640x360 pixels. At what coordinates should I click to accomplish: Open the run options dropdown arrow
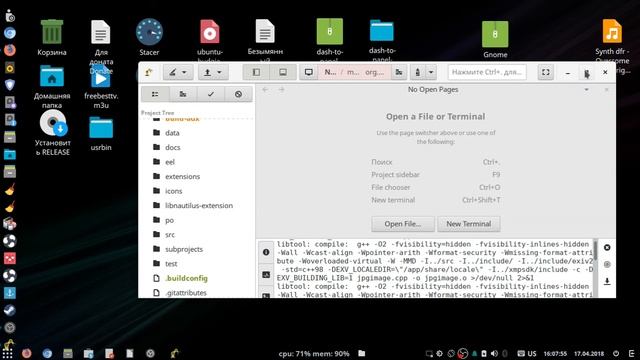click(431, 72)
